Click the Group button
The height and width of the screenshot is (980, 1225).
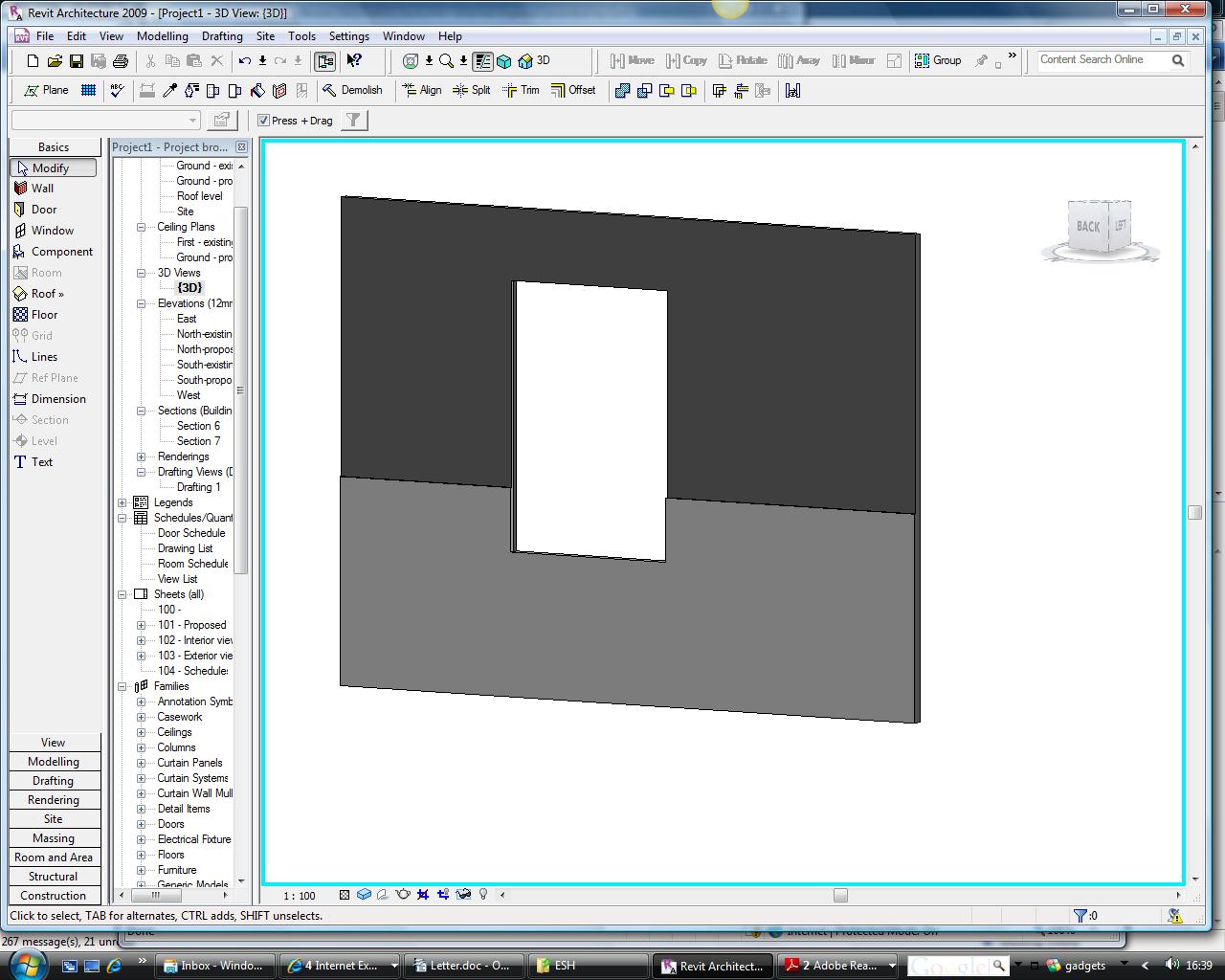click(938, 60)
